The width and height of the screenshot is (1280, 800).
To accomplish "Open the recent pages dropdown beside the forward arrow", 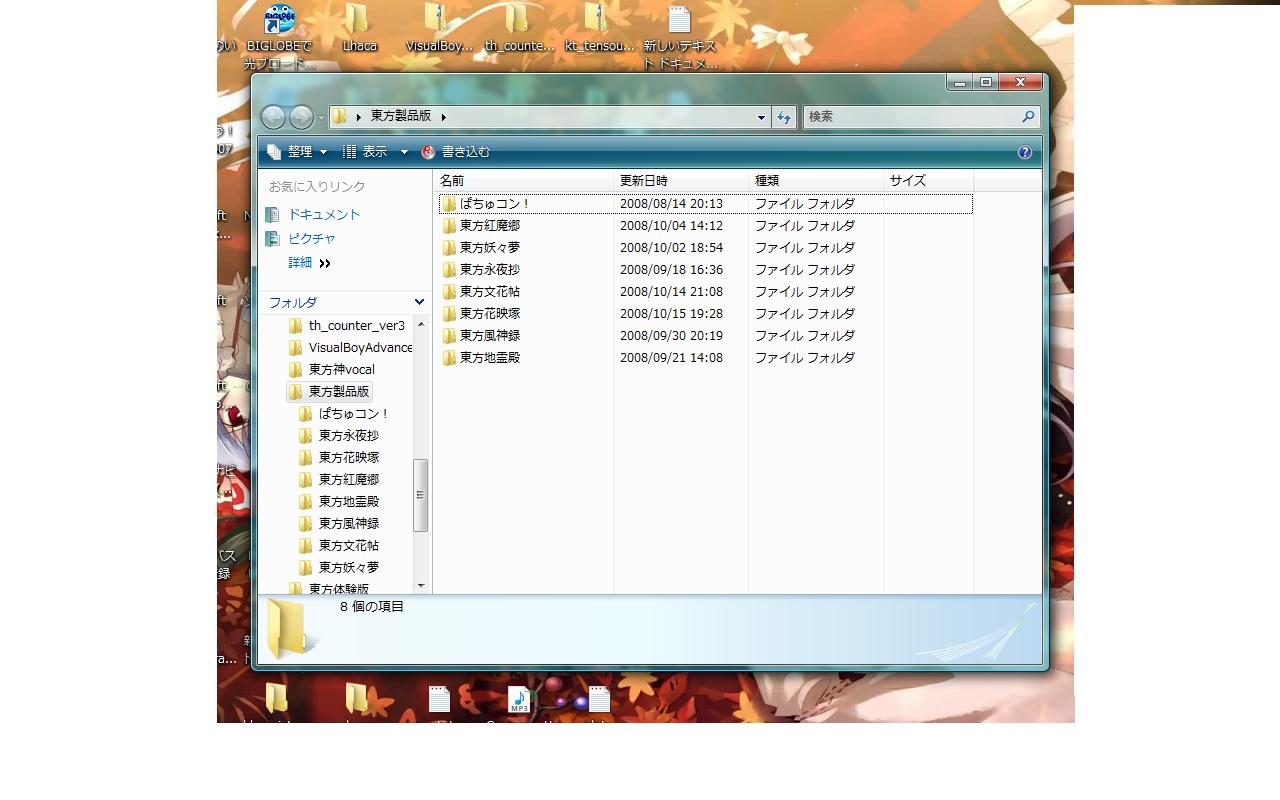I will [x=321, y=118].
